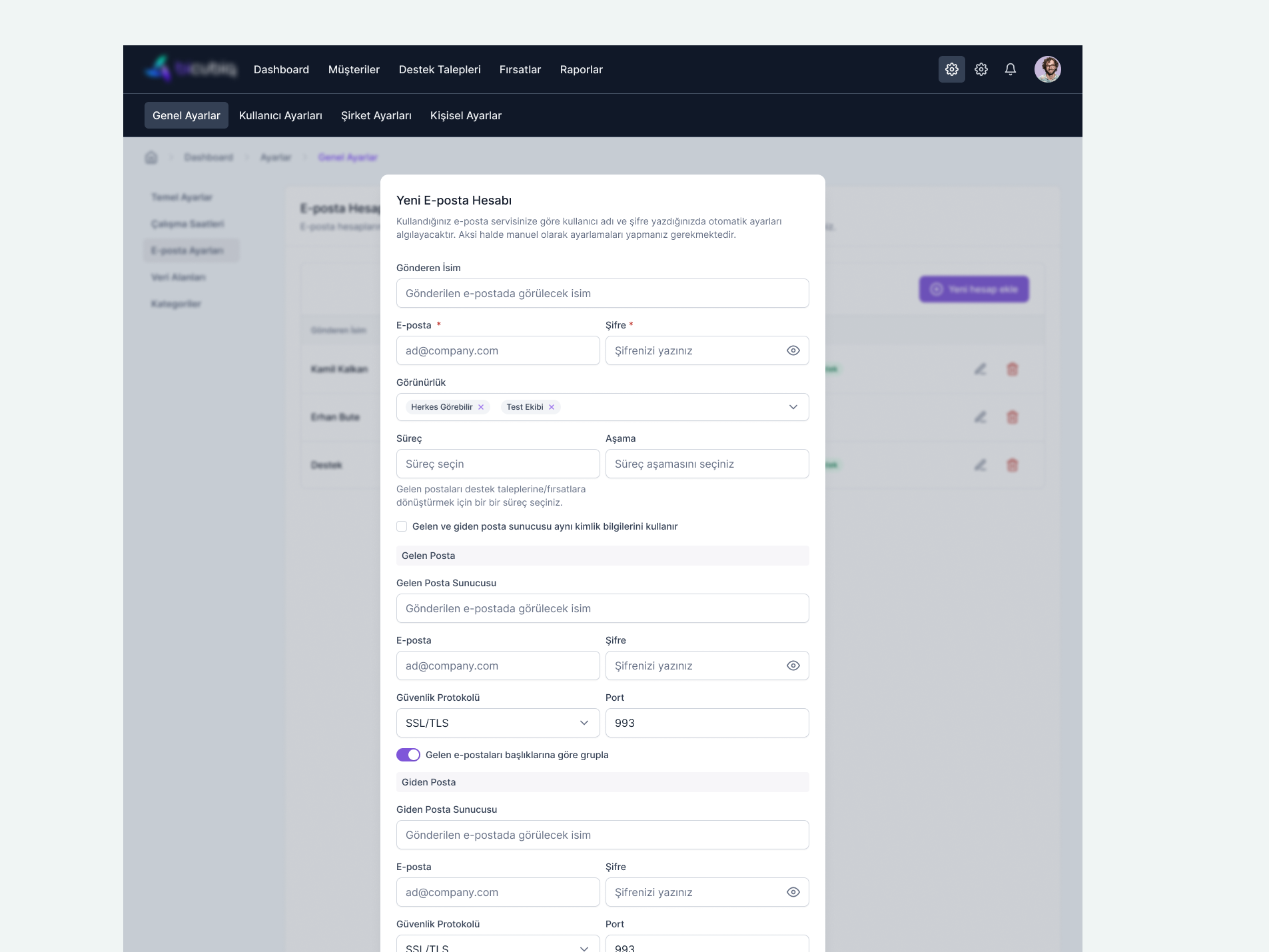Delete the Destek account row
The width and height of the screenshot is (1269, 952).
coord(1012,465)
